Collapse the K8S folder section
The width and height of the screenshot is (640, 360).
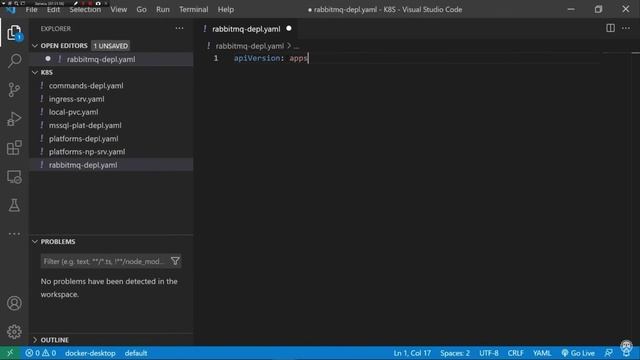click(x=35, y=72)
